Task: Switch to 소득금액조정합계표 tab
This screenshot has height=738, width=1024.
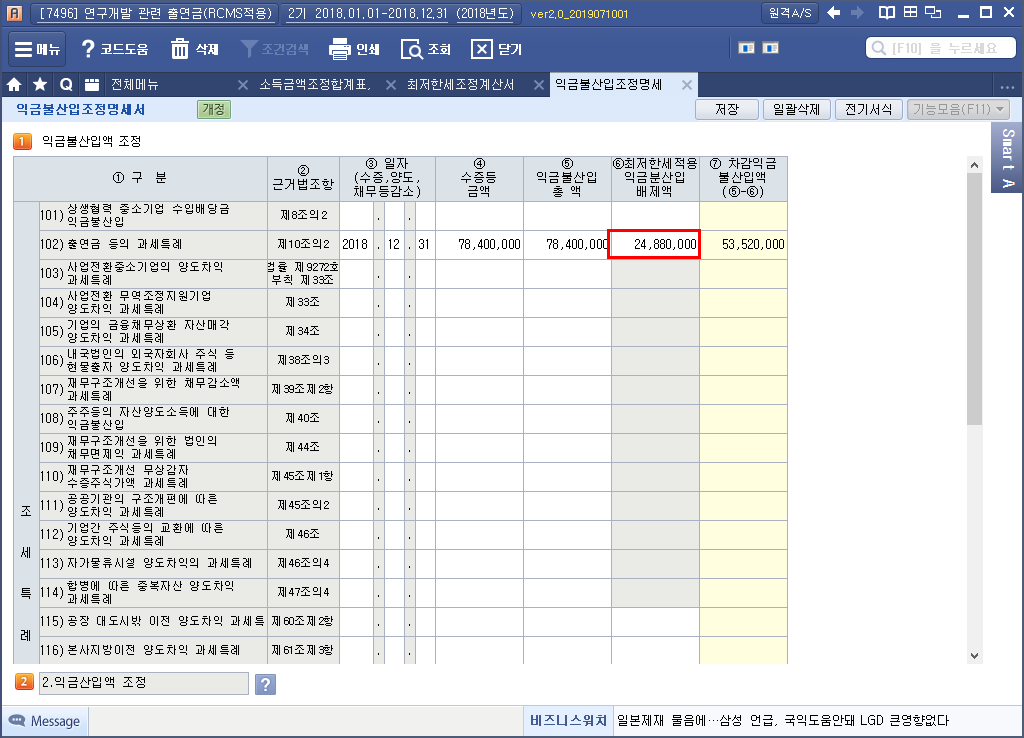Action: 315,84
